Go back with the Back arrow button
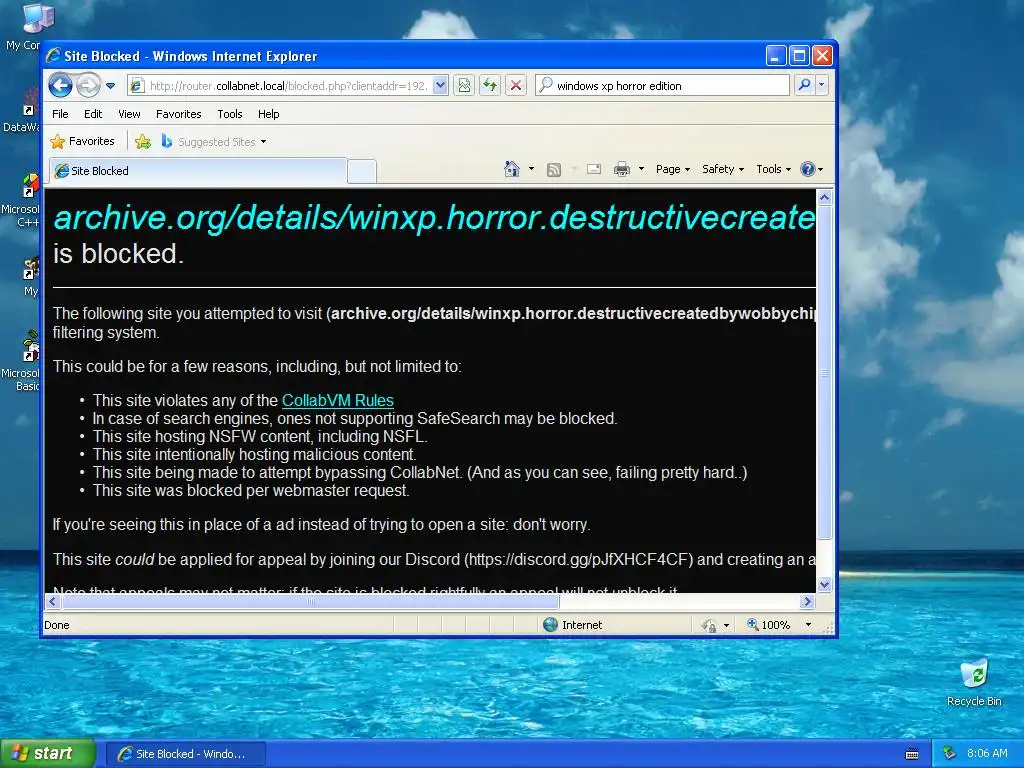Viewport: 1024px width, 768px height. 60,86
